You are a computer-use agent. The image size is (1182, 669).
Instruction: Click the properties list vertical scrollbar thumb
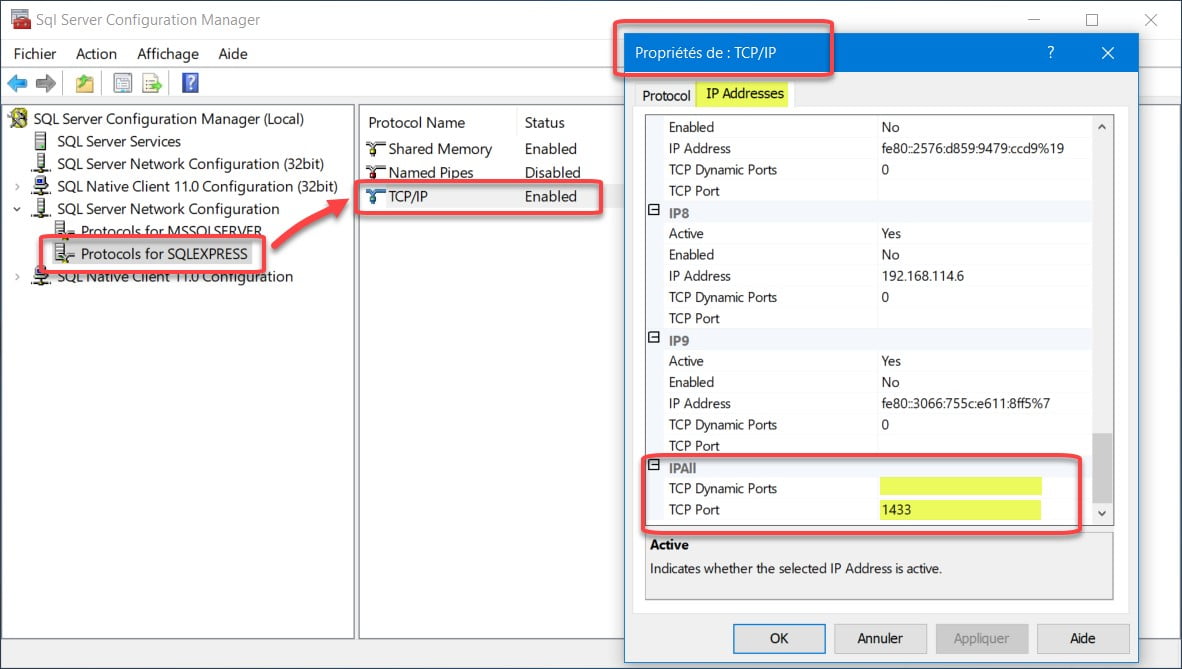click(x=1102, y=467)
